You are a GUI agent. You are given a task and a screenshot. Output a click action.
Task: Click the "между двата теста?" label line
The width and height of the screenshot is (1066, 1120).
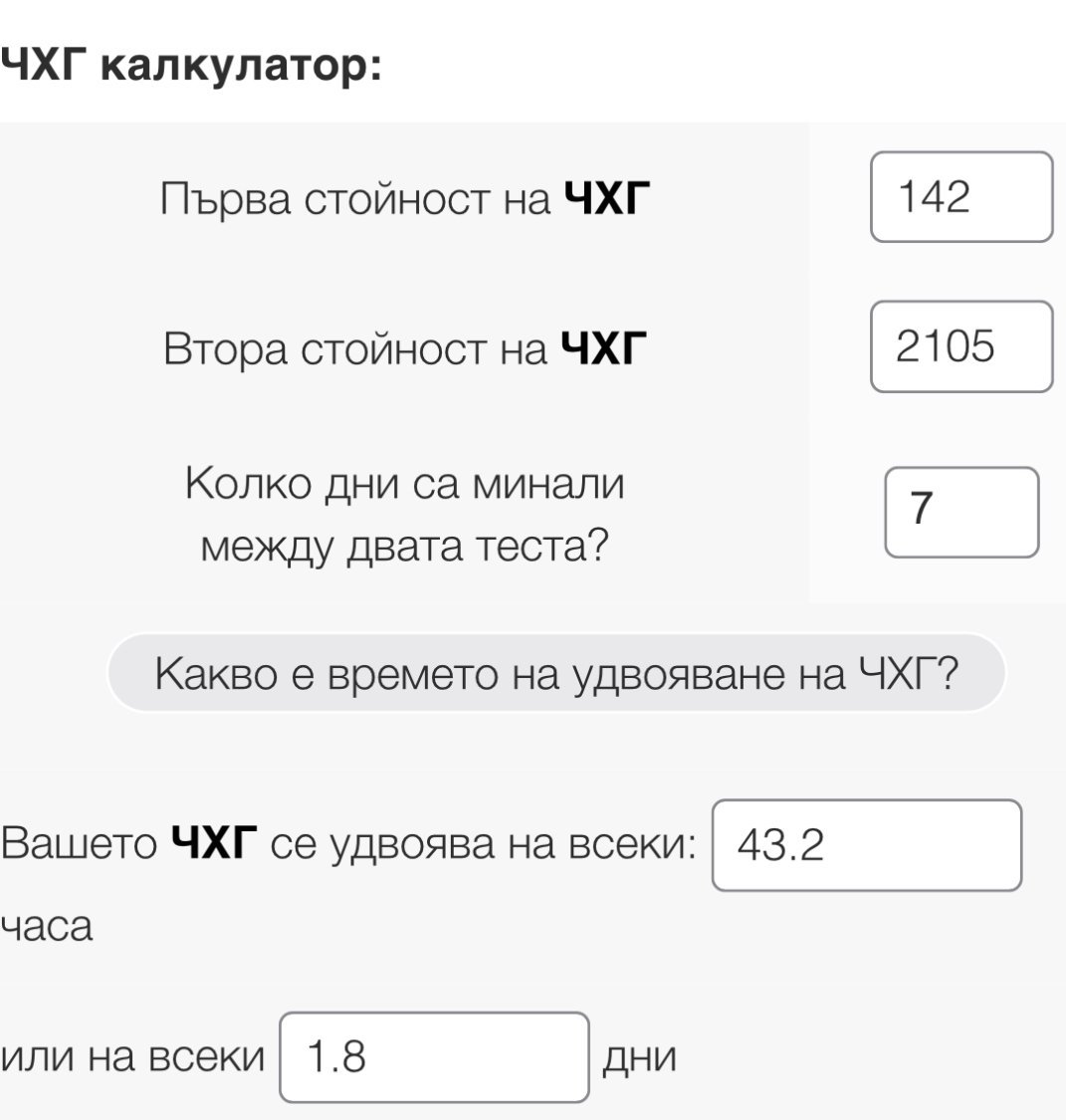pos(405,545)
